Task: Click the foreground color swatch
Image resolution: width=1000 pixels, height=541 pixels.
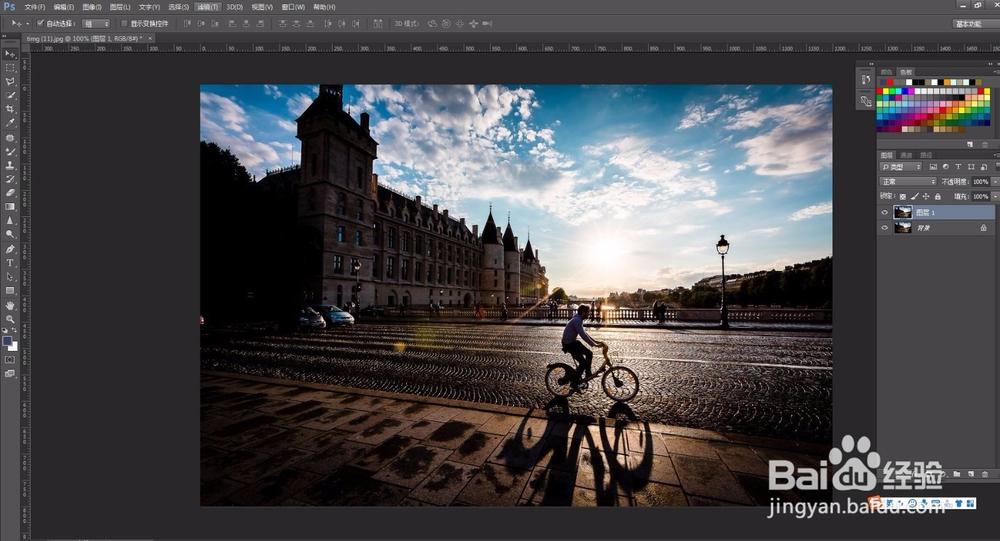Action: 7,341
